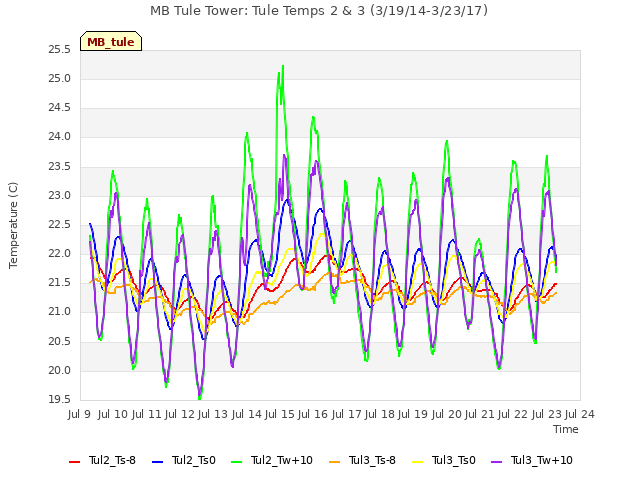
Task: Click the 21.5 y-axis tick label
Action: [x=60, y=283]
